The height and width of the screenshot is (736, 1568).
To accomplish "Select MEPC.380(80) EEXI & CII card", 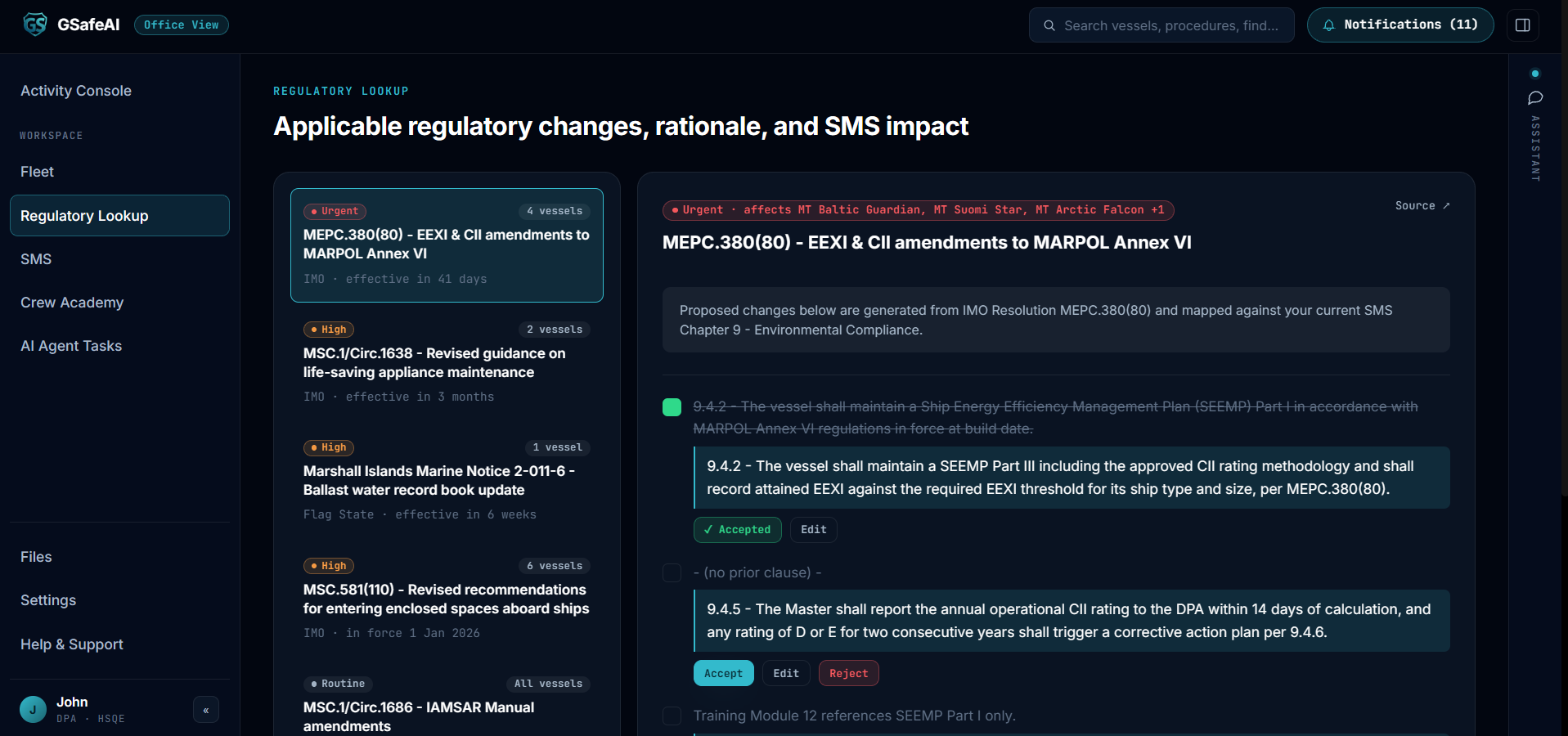I will click(x=447, y=245).
